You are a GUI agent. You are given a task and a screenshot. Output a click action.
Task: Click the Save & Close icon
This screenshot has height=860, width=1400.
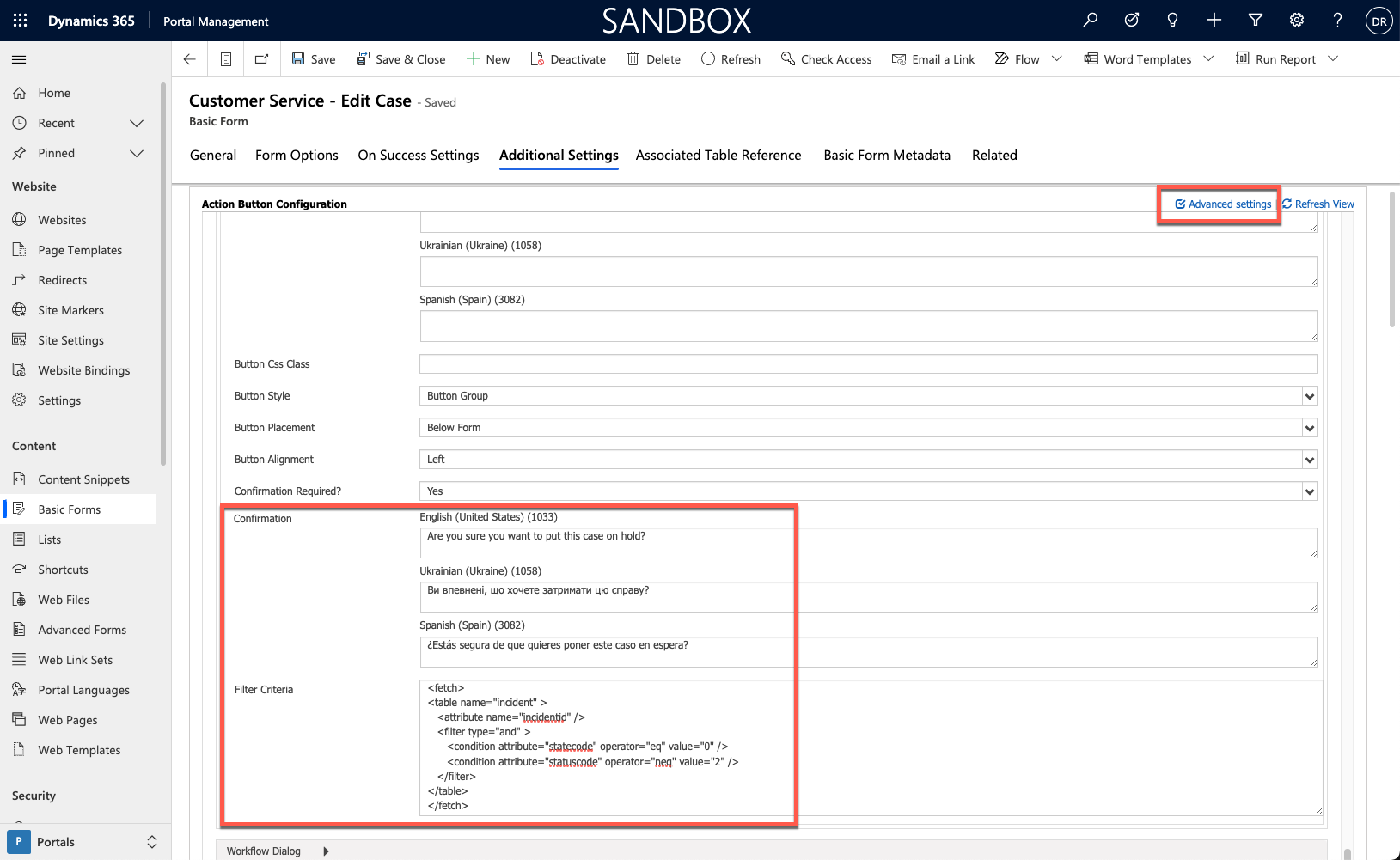coord(362,58)
